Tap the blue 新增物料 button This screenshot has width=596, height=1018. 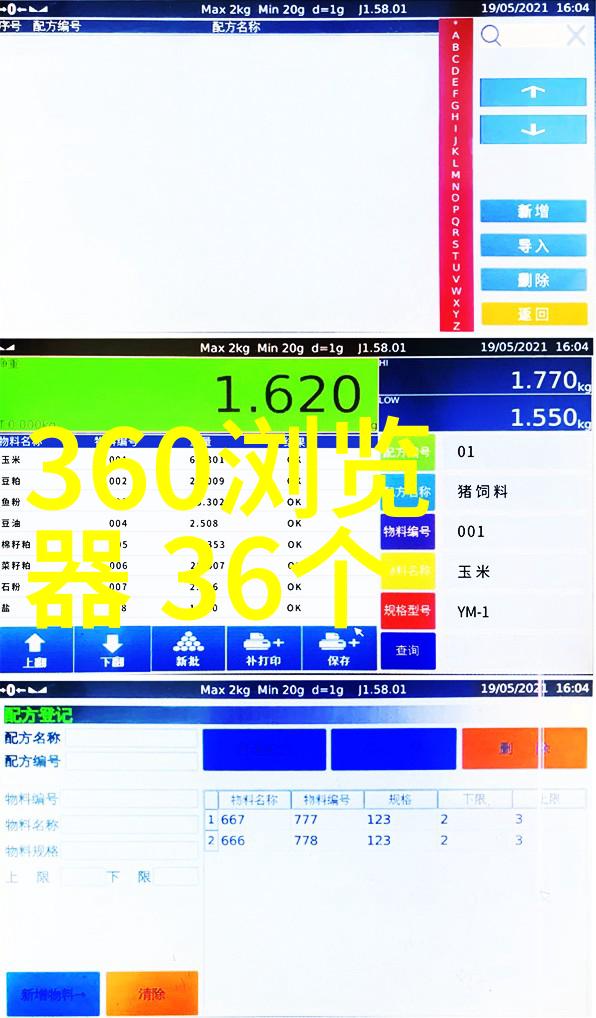point(52,993)
